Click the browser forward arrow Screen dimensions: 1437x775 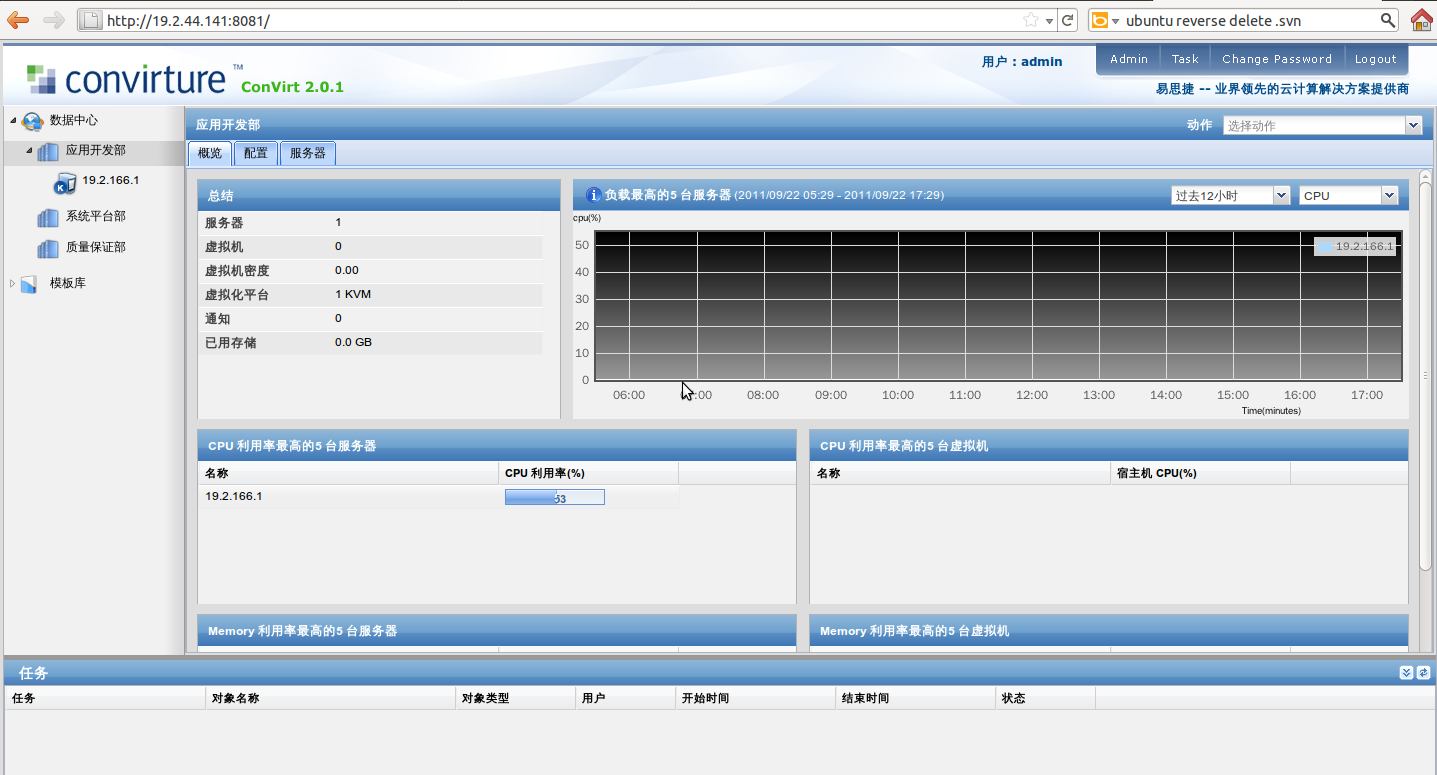(x=54, y=20)
